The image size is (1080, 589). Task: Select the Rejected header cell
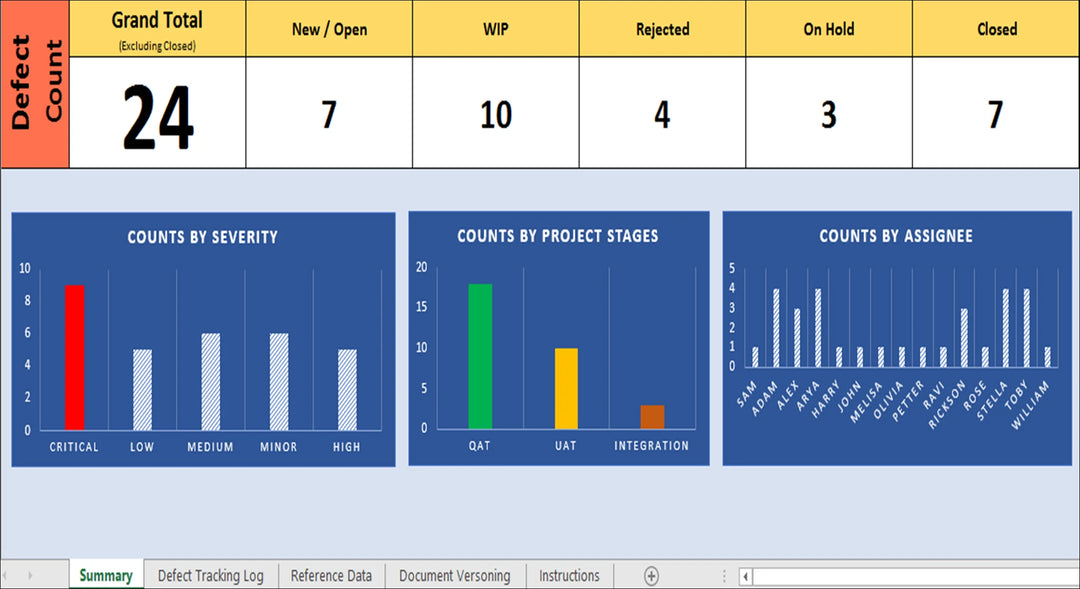(x=662, y=29)
